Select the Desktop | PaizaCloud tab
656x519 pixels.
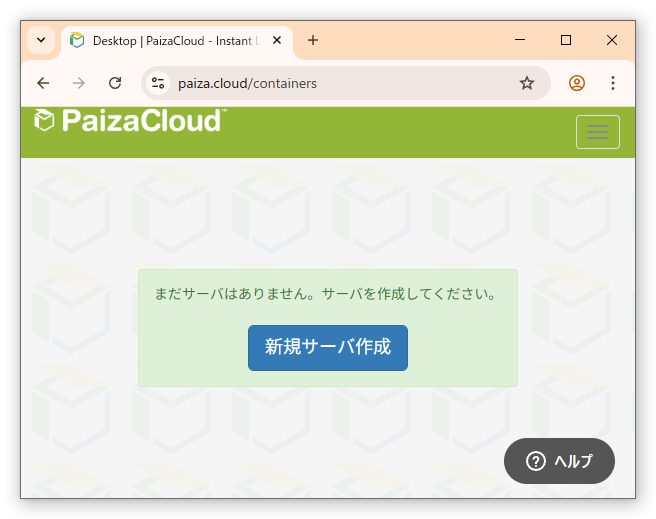177,41
